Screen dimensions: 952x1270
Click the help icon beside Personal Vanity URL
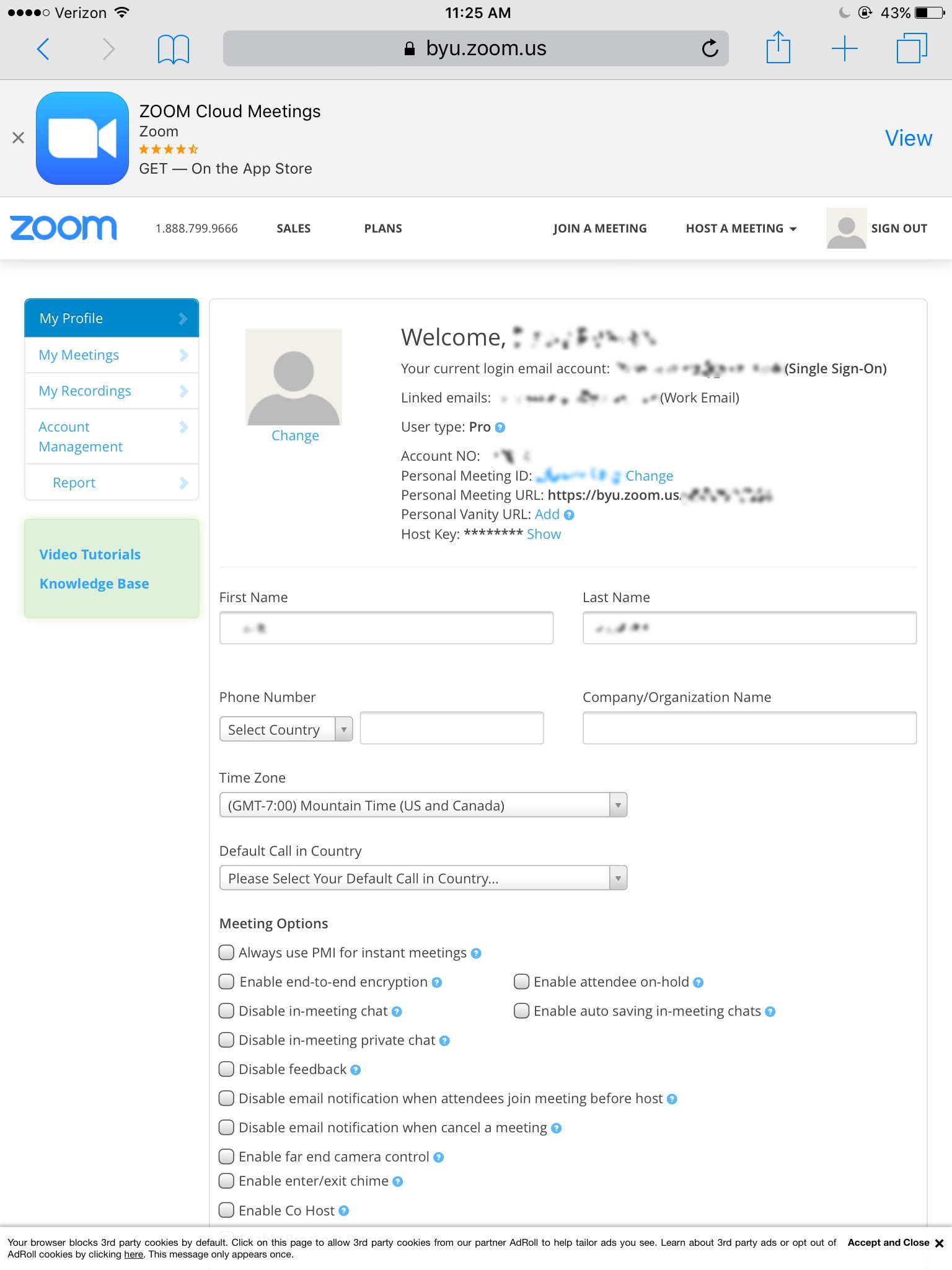(568, 515)
